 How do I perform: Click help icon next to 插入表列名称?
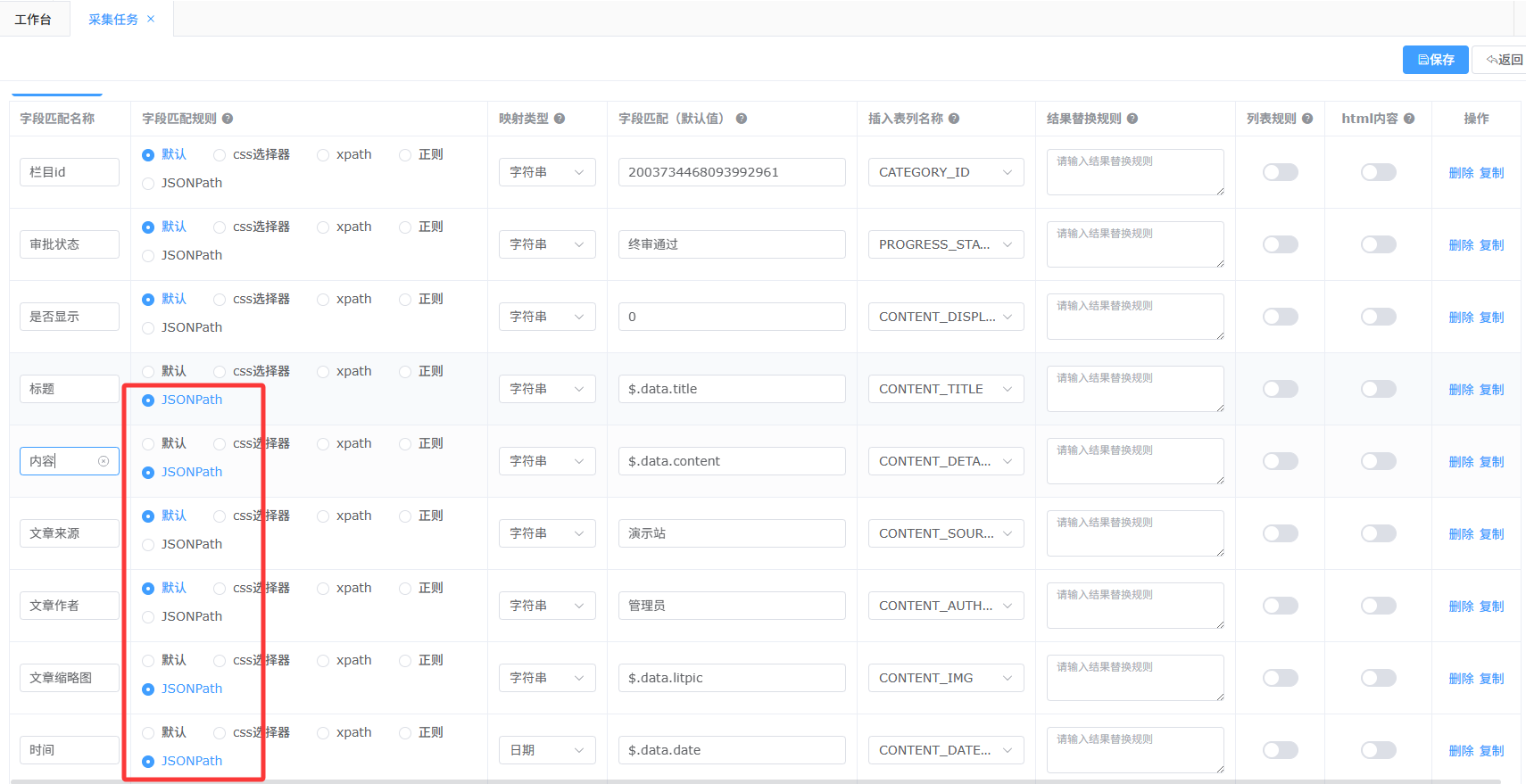click(954, 119)
